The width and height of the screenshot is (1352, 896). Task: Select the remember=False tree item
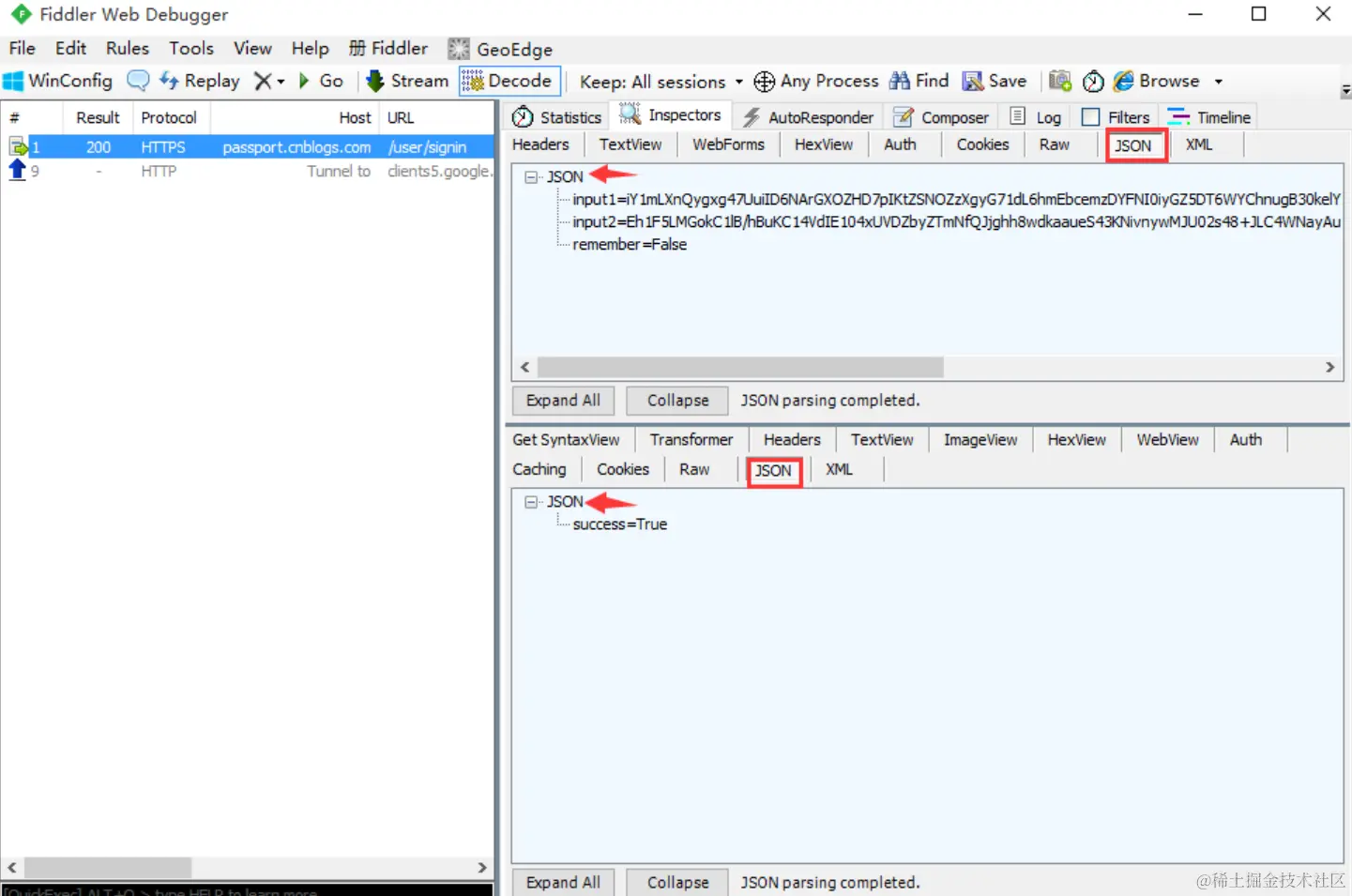point(630,245)
